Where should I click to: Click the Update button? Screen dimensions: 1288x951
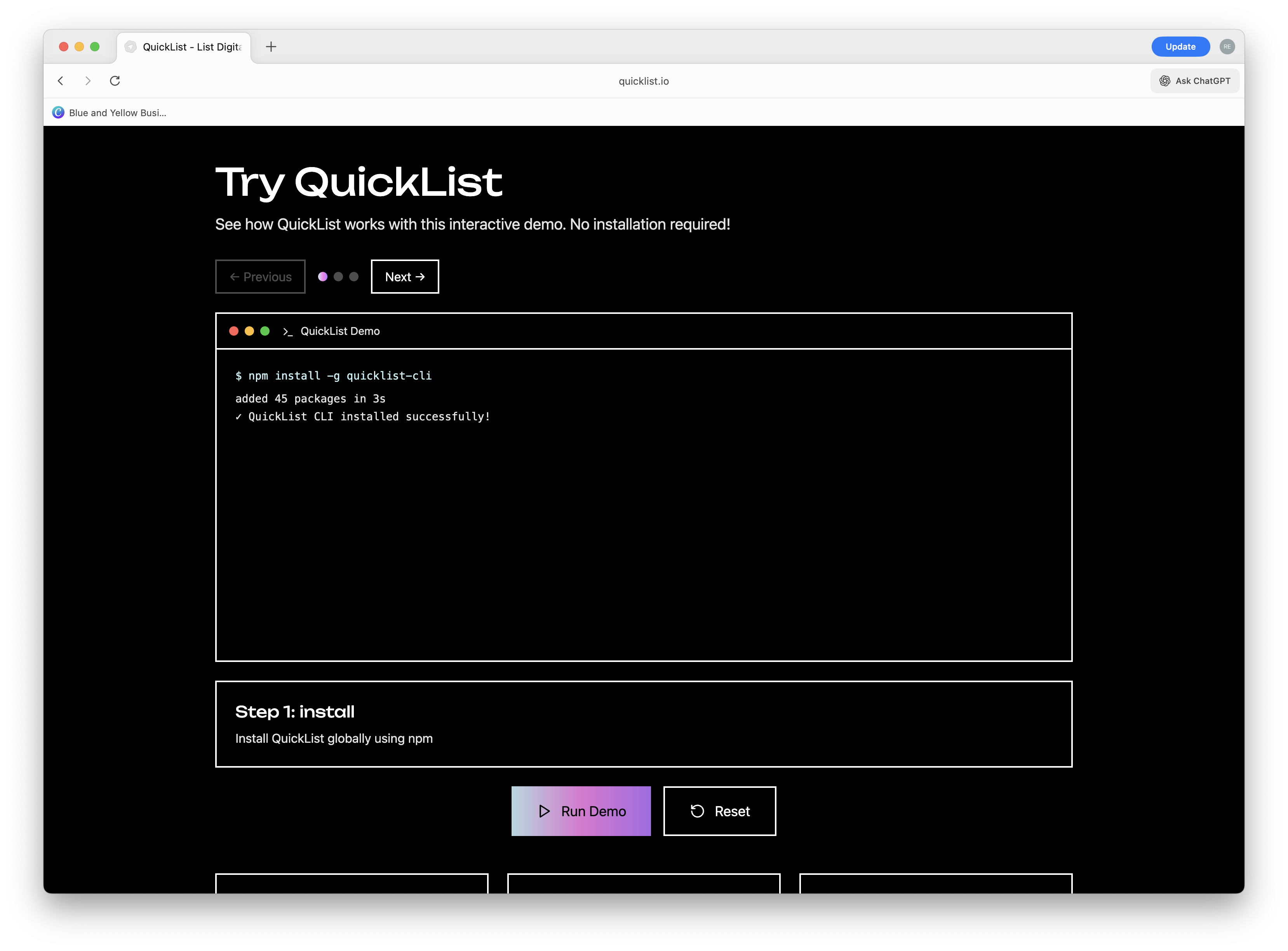(x=1180, y=47)
